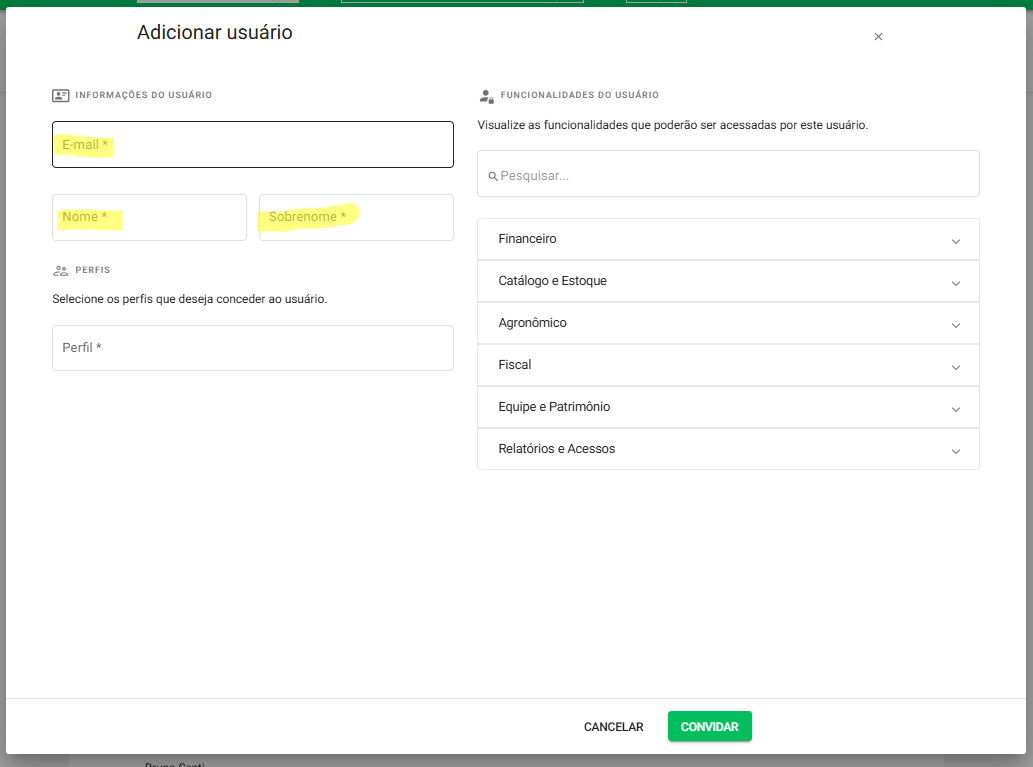Click the magnifying glass search icon

(x=492, y=176)
